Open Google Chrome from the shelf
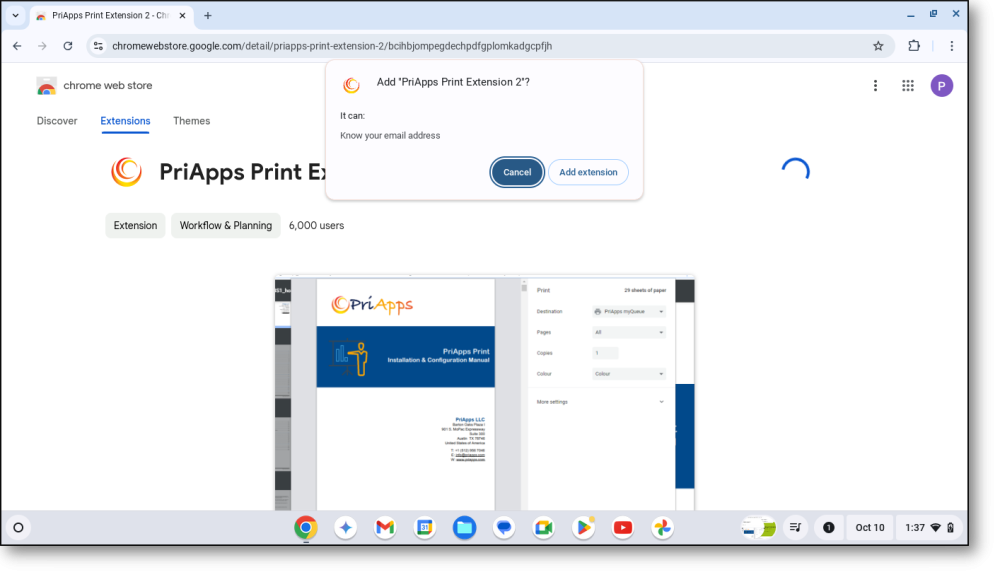Viewport: 1000px width, 577px height. 305,527
